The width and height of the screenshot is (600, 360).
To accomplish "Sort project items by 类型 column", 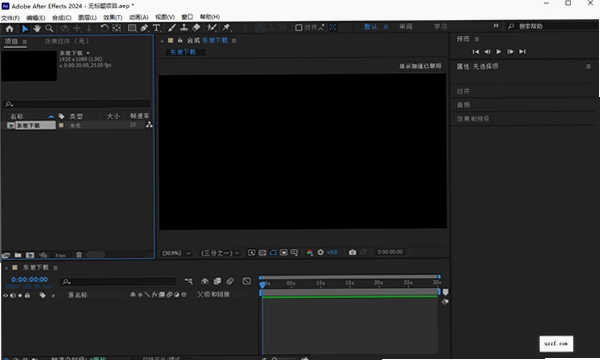I will [76, 116].
